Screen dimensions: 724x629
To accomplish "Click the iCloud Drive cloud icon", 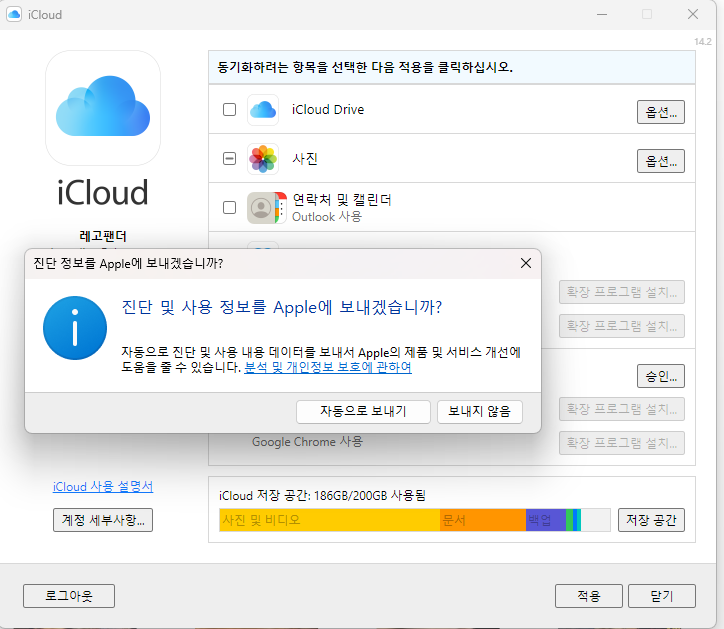I will 263,110.
